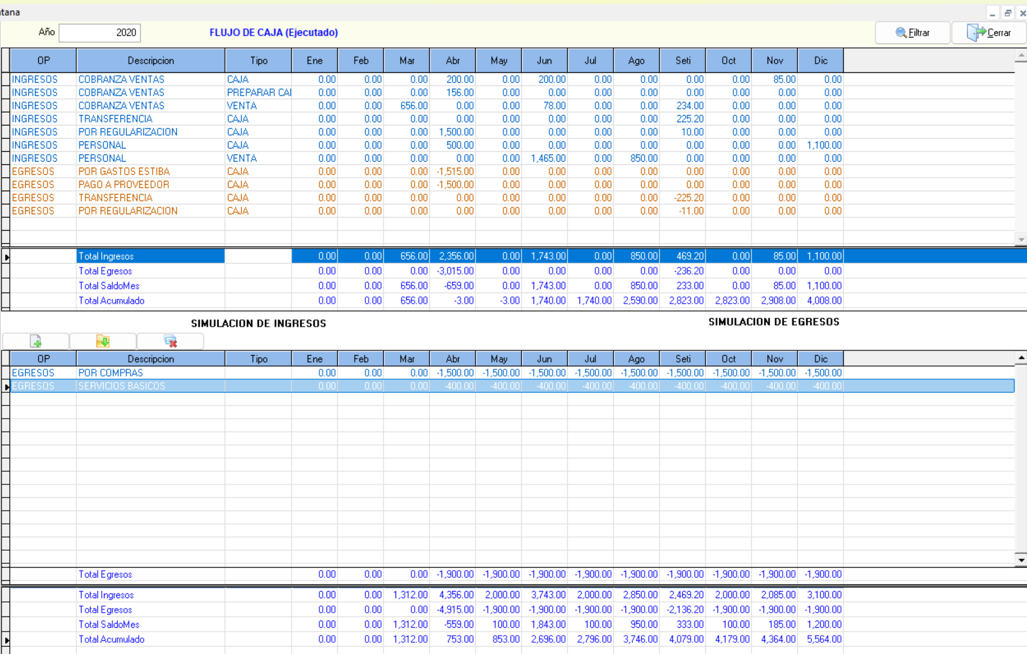Click -4,915.00 Abr in bottom Total Egresos

click(453, 609)
